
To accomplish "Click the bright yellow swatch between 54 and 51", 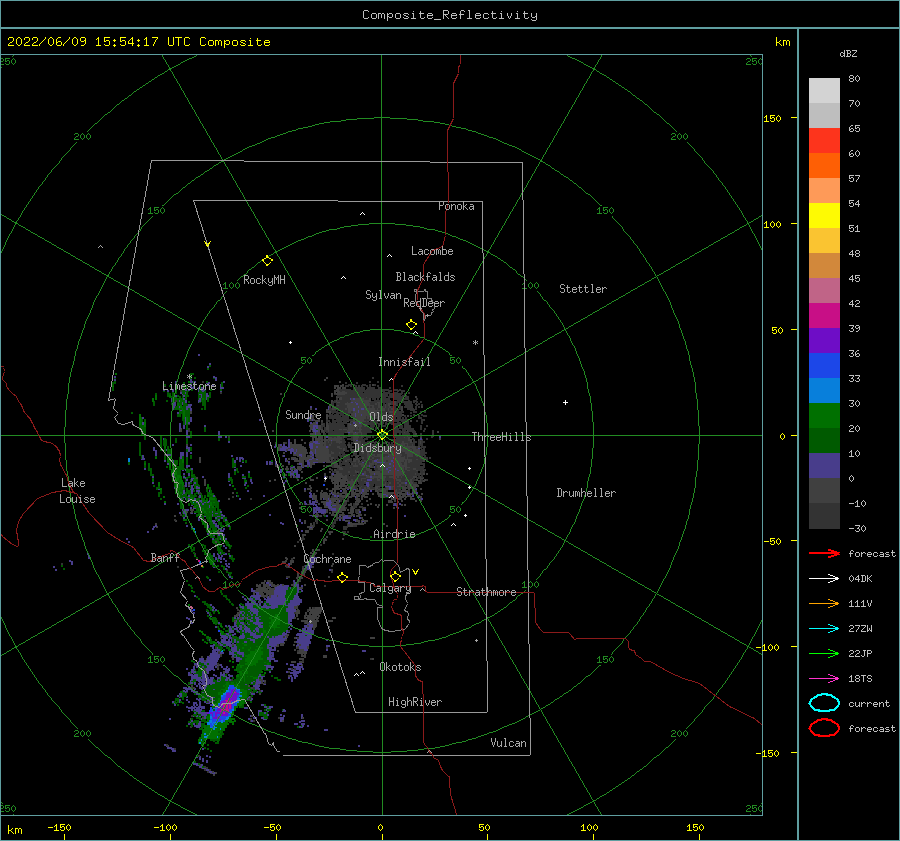I will (824, 215).
